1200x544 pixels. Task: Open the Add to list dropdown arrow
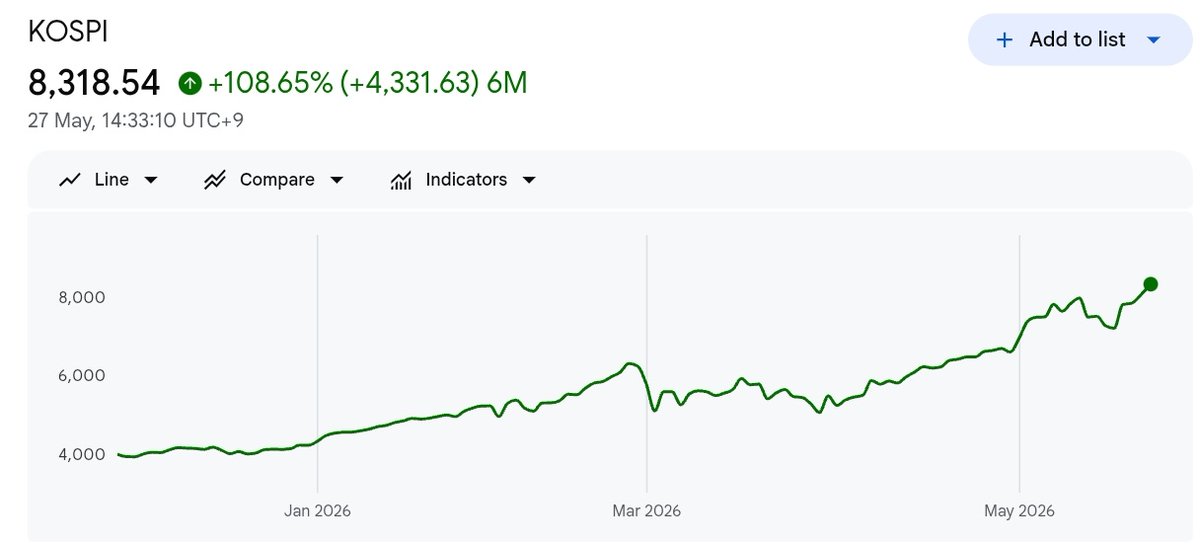click(x=1153, y=40)
